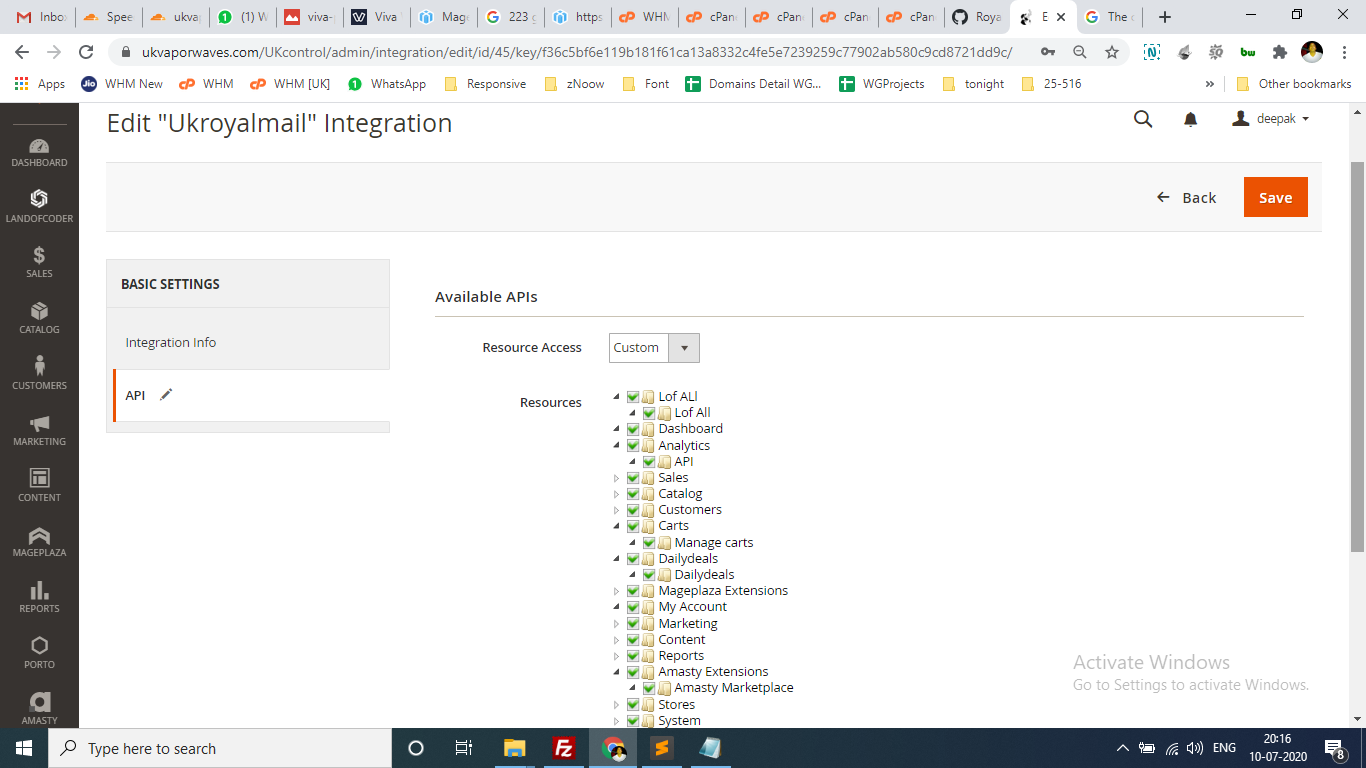The height and width of the screenshot is (768, 1366).
Task: Open the Mageplaza sidebar menu
Action: tap(39, 541)
